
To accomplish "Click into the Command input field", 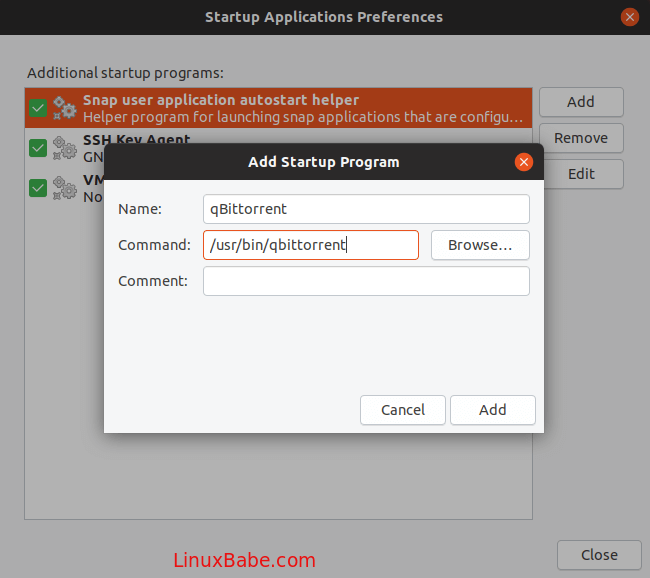I will point(311,245).
